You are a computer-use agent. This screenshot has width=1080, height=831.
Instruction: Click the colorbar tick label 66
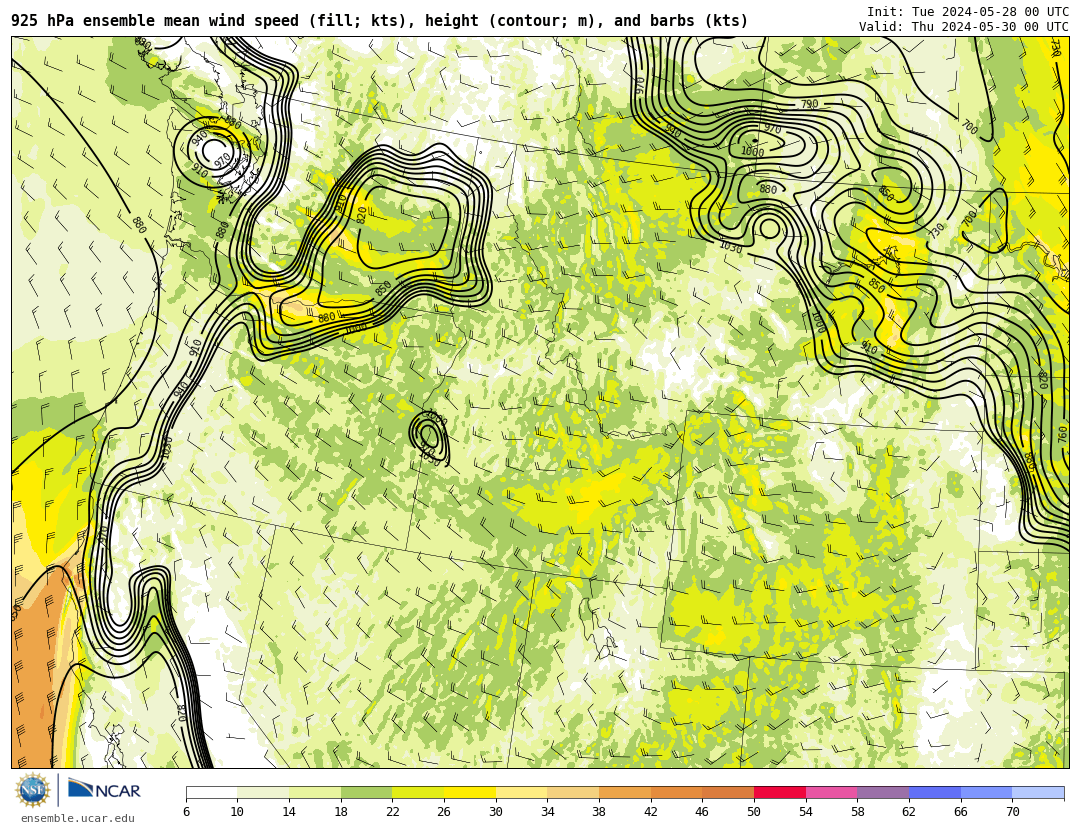coord(960,812)
